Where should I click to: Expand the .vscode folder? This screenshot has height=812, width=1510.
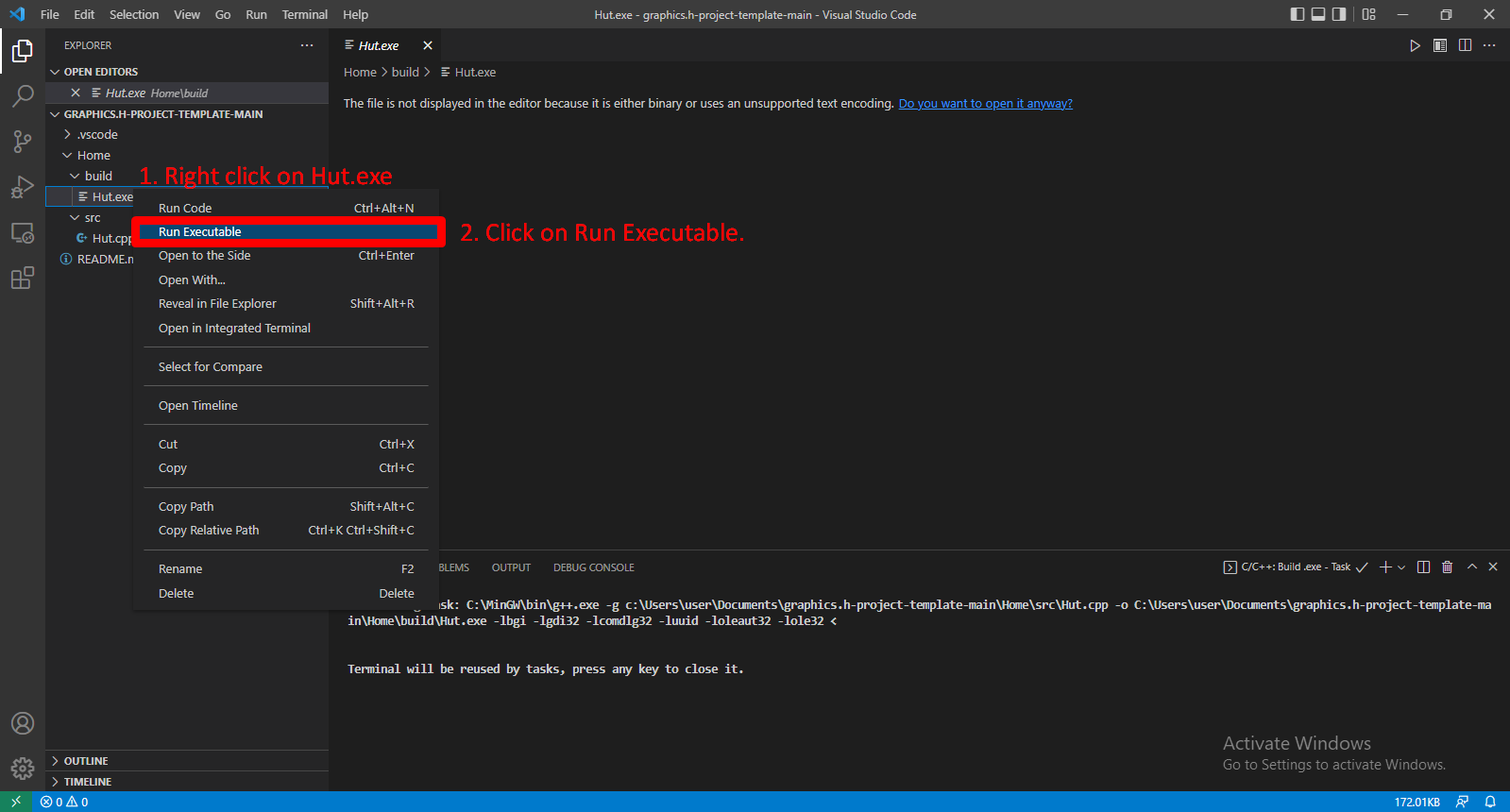(187, 134)
